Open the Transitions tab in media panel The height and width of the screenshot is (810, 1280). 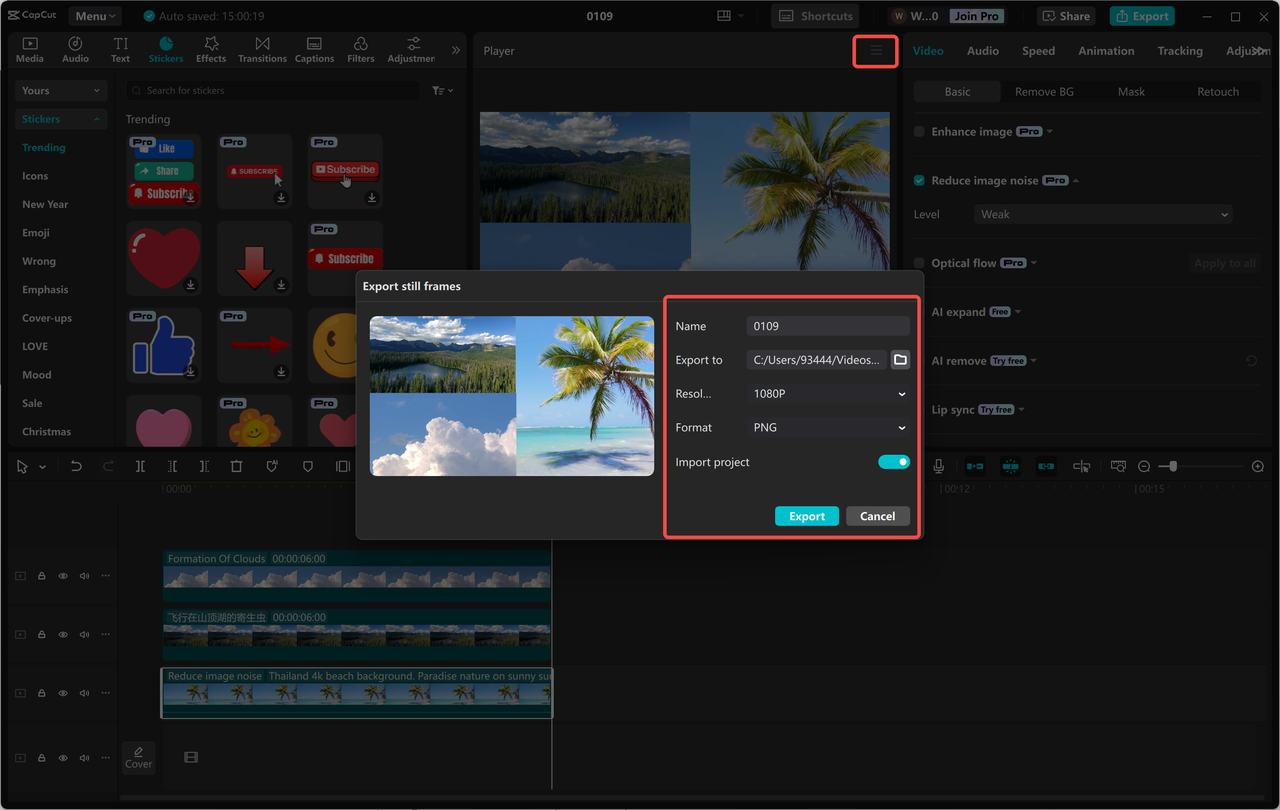click(262, 50)
